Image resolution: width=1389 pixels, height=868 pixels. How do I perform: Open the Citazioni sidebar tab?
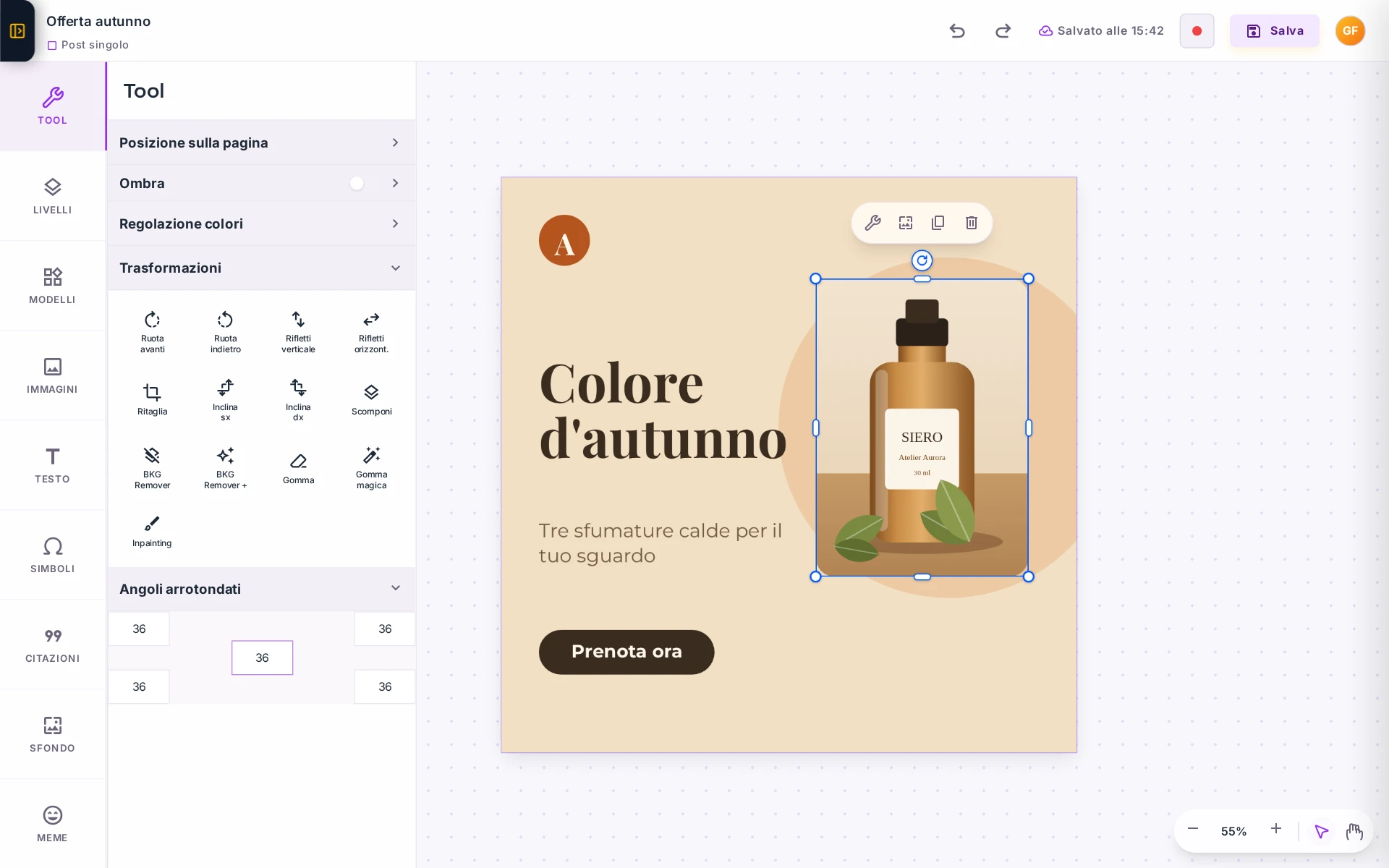[52, 644]
